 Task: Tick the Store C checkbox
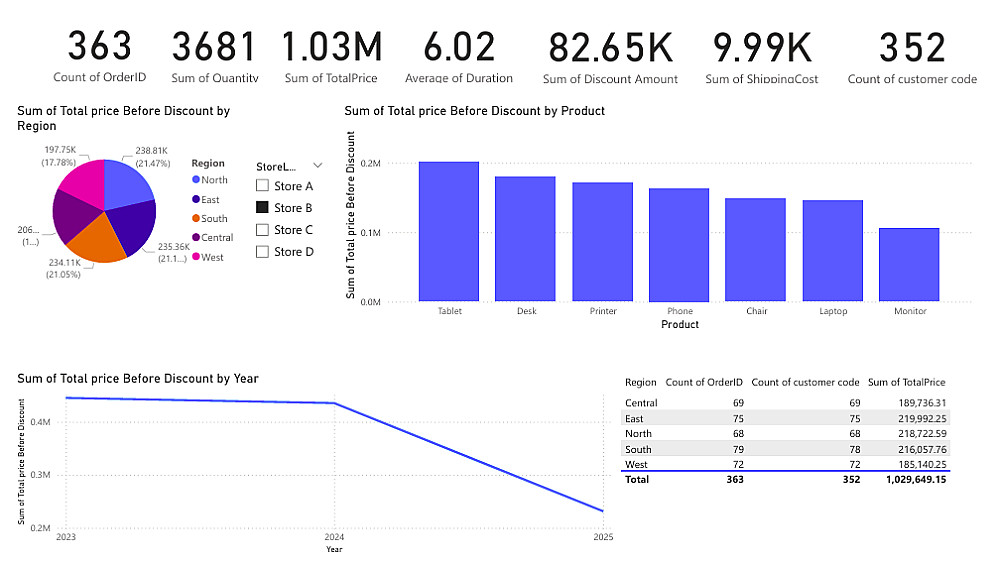pos(262,230)
